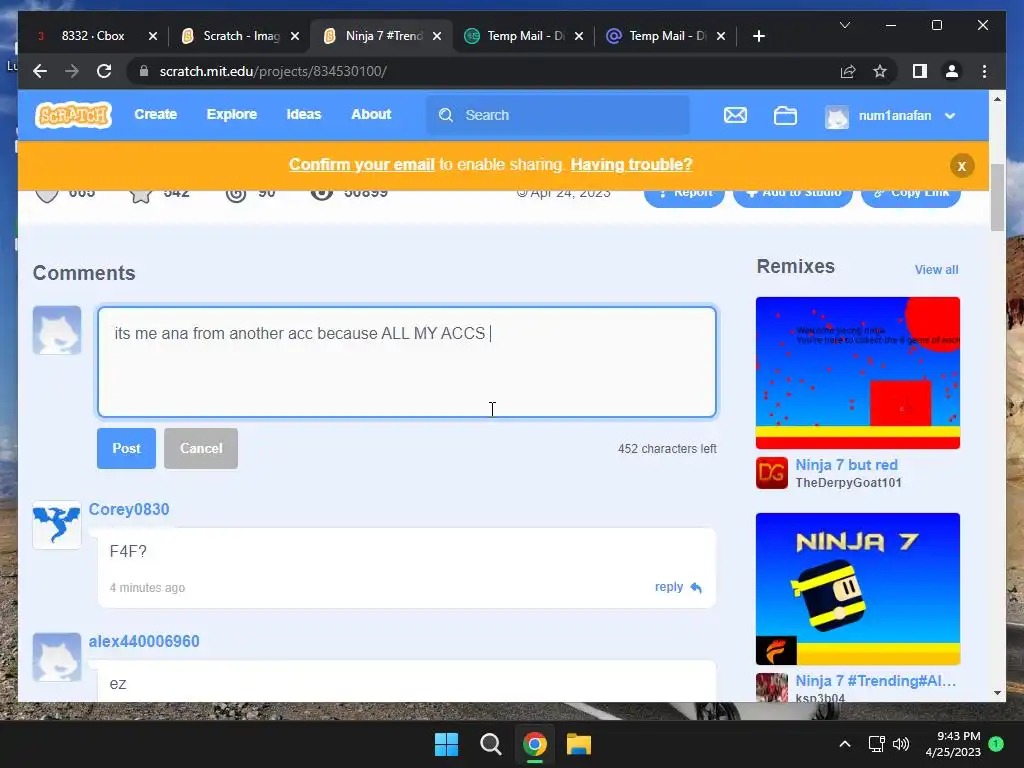Click the browser forward arrow
The width and height of the screenshot is (1024, 768).
tap(72, 71)
